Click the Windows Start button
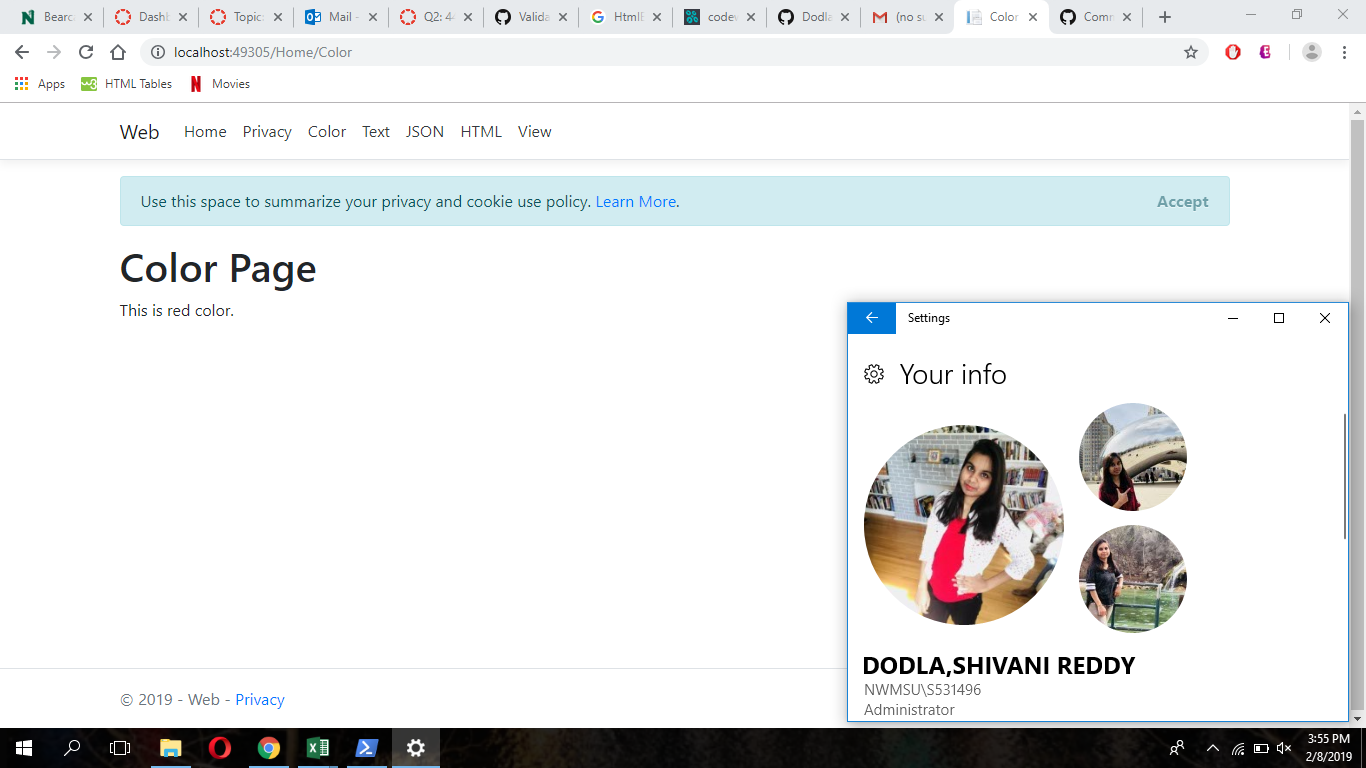 [x=21, y=747]
